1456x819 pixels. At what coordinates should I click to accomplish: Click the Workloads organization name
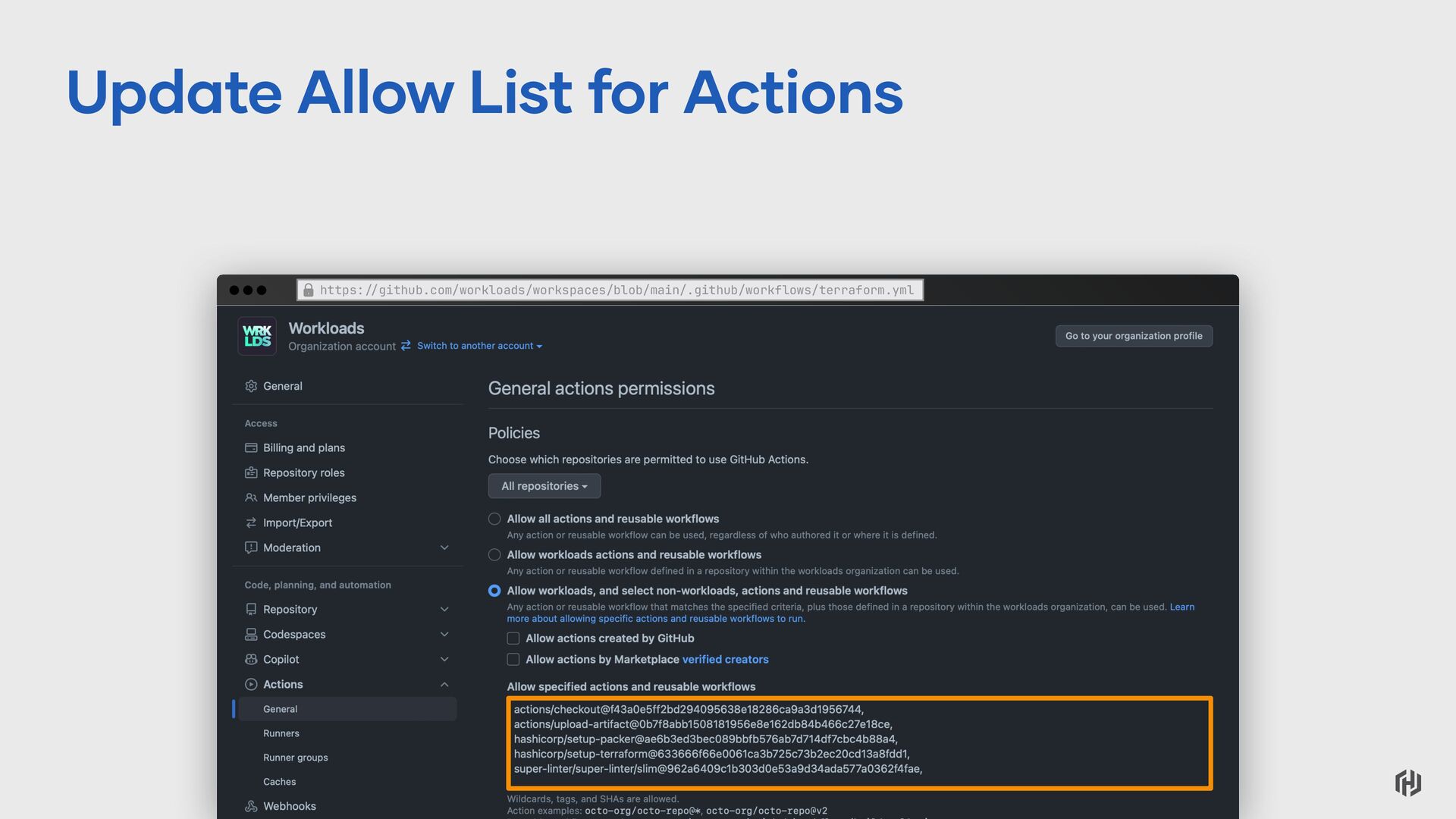pos(326,328)
